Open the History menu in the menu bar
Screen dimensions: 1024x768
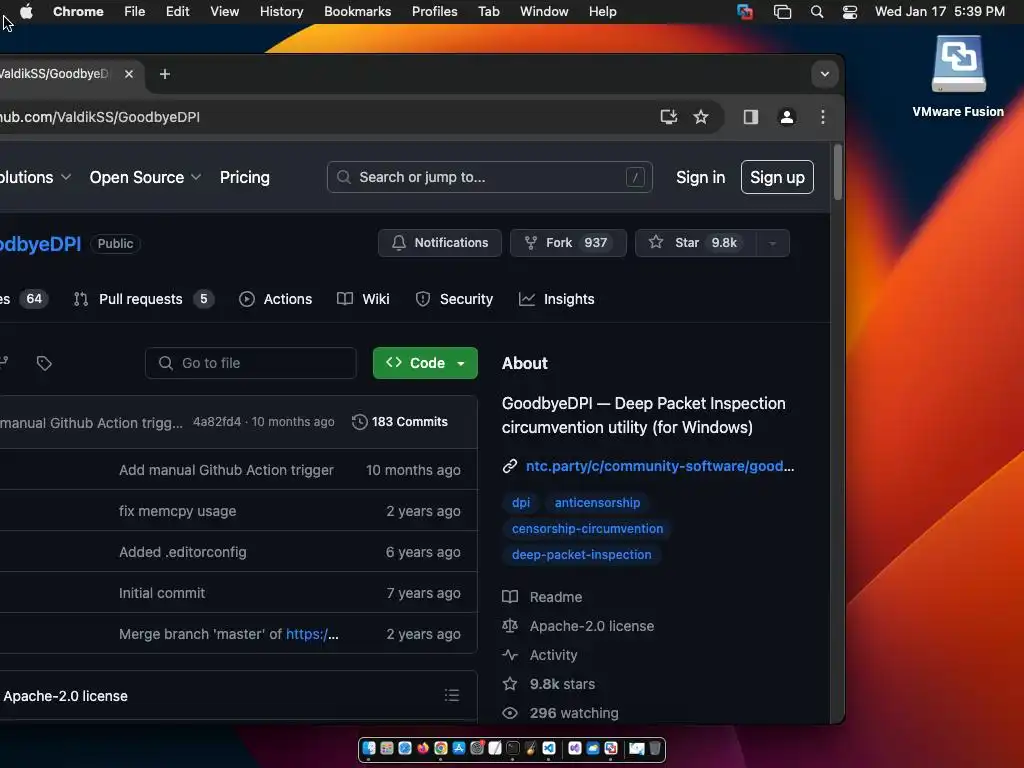coord(281,12)
